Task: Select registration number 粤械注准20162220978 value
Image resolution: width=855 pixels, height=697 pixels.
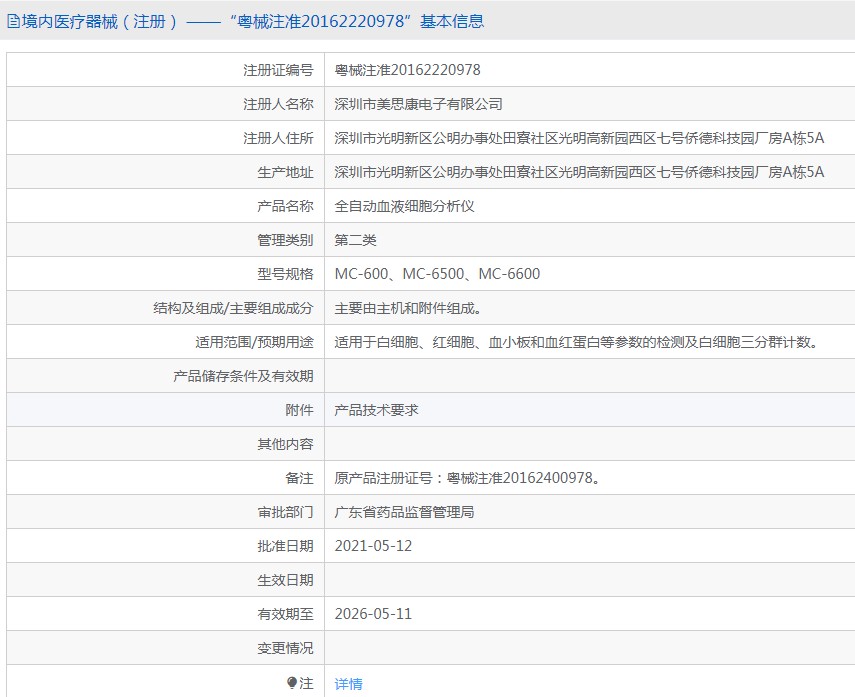Action: coord(407,70)
